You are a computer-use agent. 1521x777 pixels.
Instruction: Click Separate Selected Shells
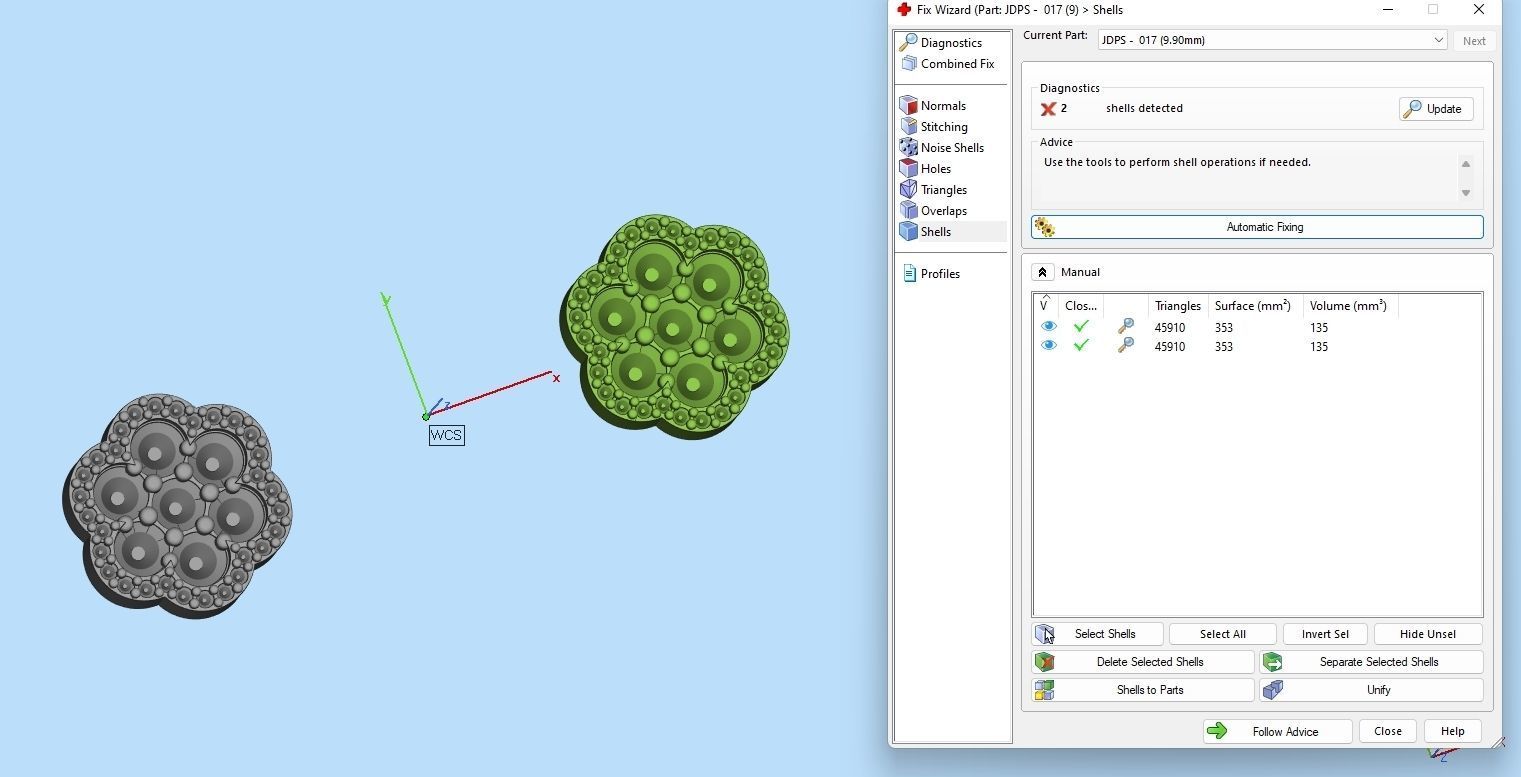(1371, 662)
